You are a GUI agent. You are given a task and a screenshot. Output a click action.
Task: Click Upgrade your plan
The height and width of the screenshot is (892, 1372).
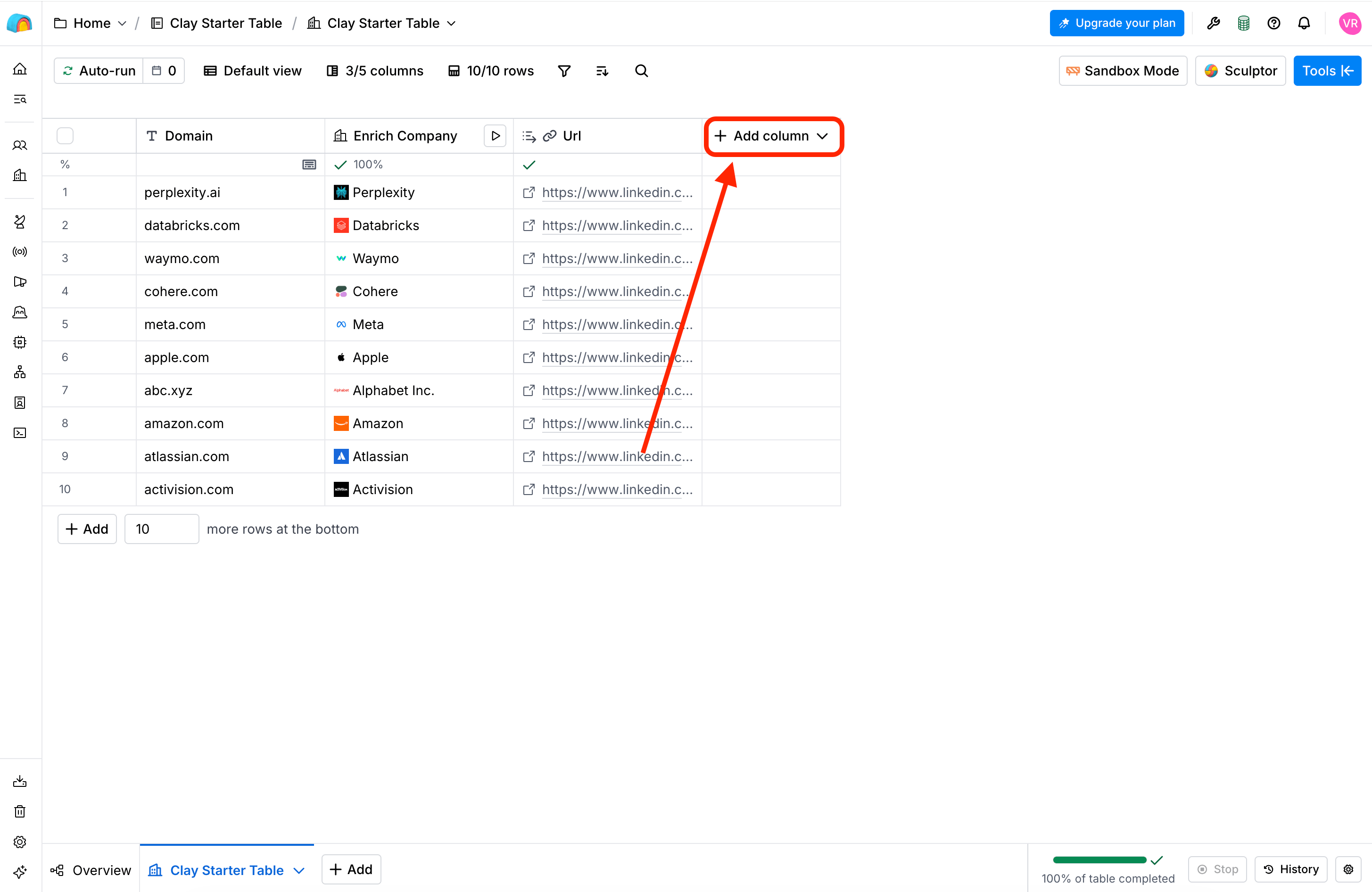(1117, 23)
